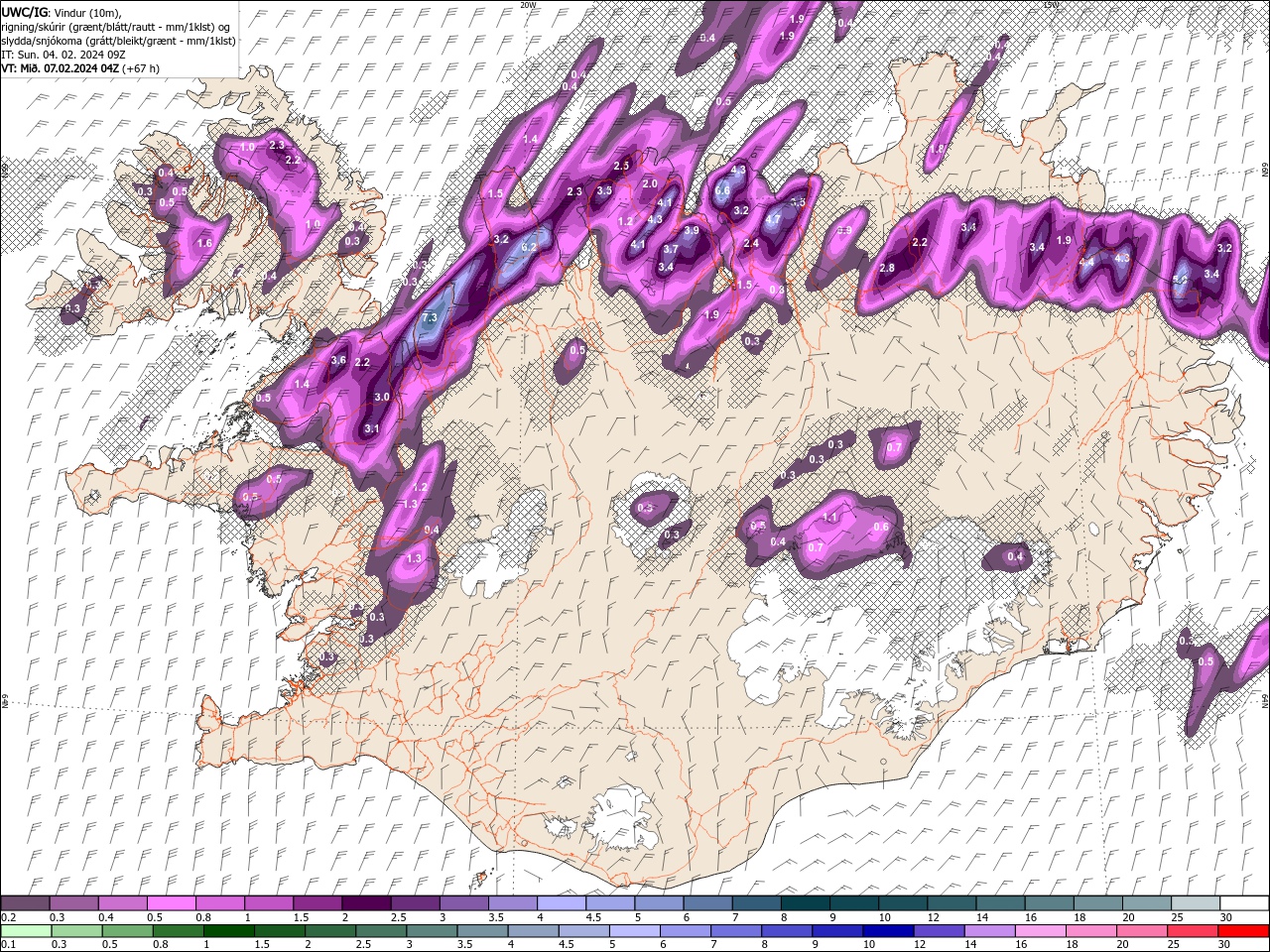Click the 0.2 label under the snow scale
The width and height of the screenshot is (1270, 952).
(8, 917)
